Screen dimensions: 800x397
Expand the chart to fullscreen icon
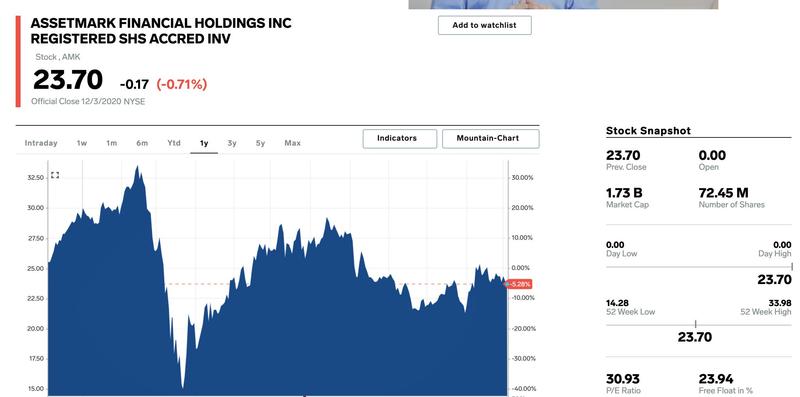55,175
